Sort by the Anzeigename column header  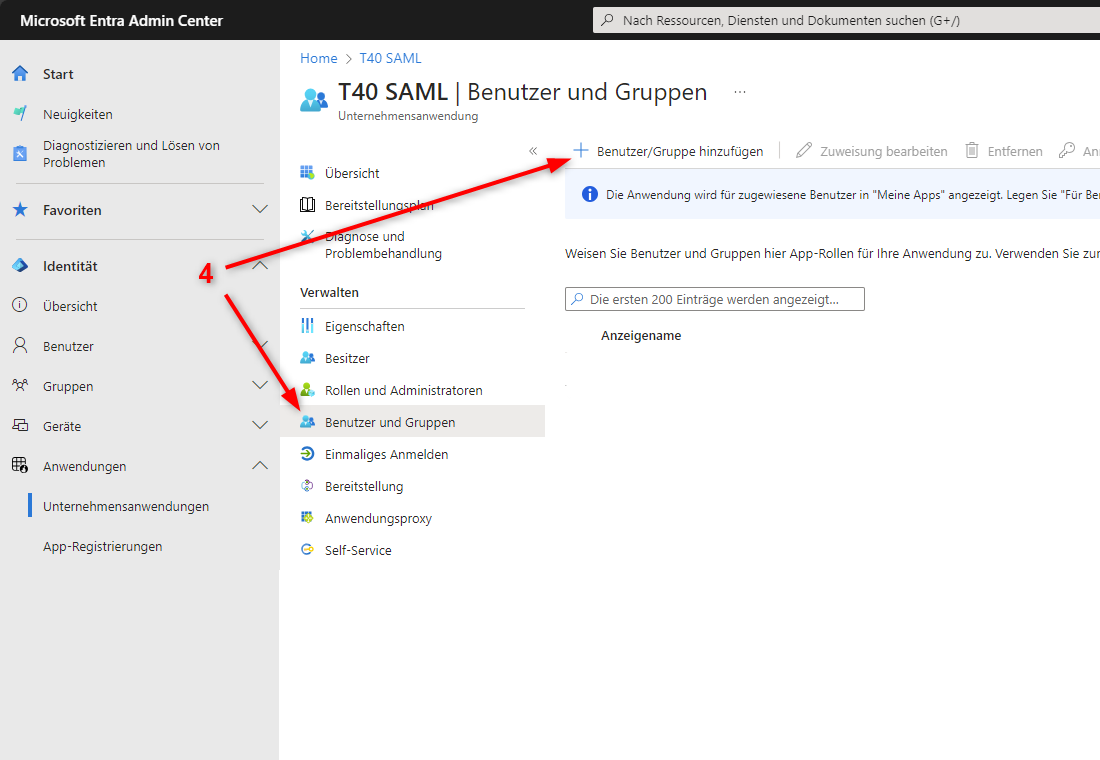[x=641, y=335]
